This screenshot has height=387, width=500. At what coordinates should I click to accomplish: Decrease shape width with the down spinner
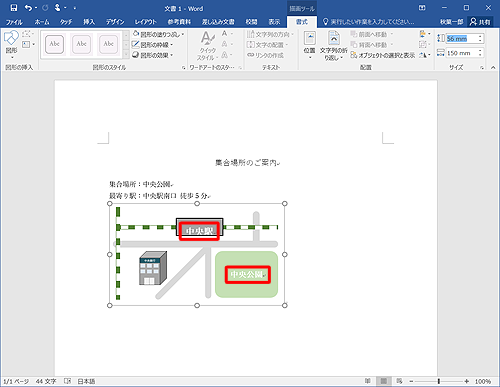pyautogui.click(x=480, y=55)
